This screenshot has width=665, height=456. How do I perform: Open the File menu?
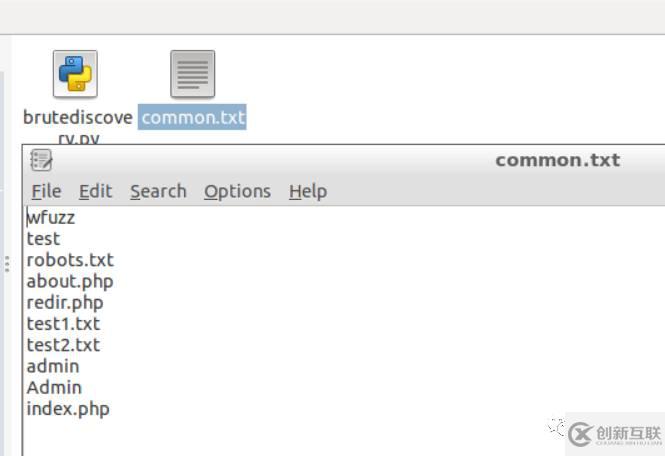47,191
